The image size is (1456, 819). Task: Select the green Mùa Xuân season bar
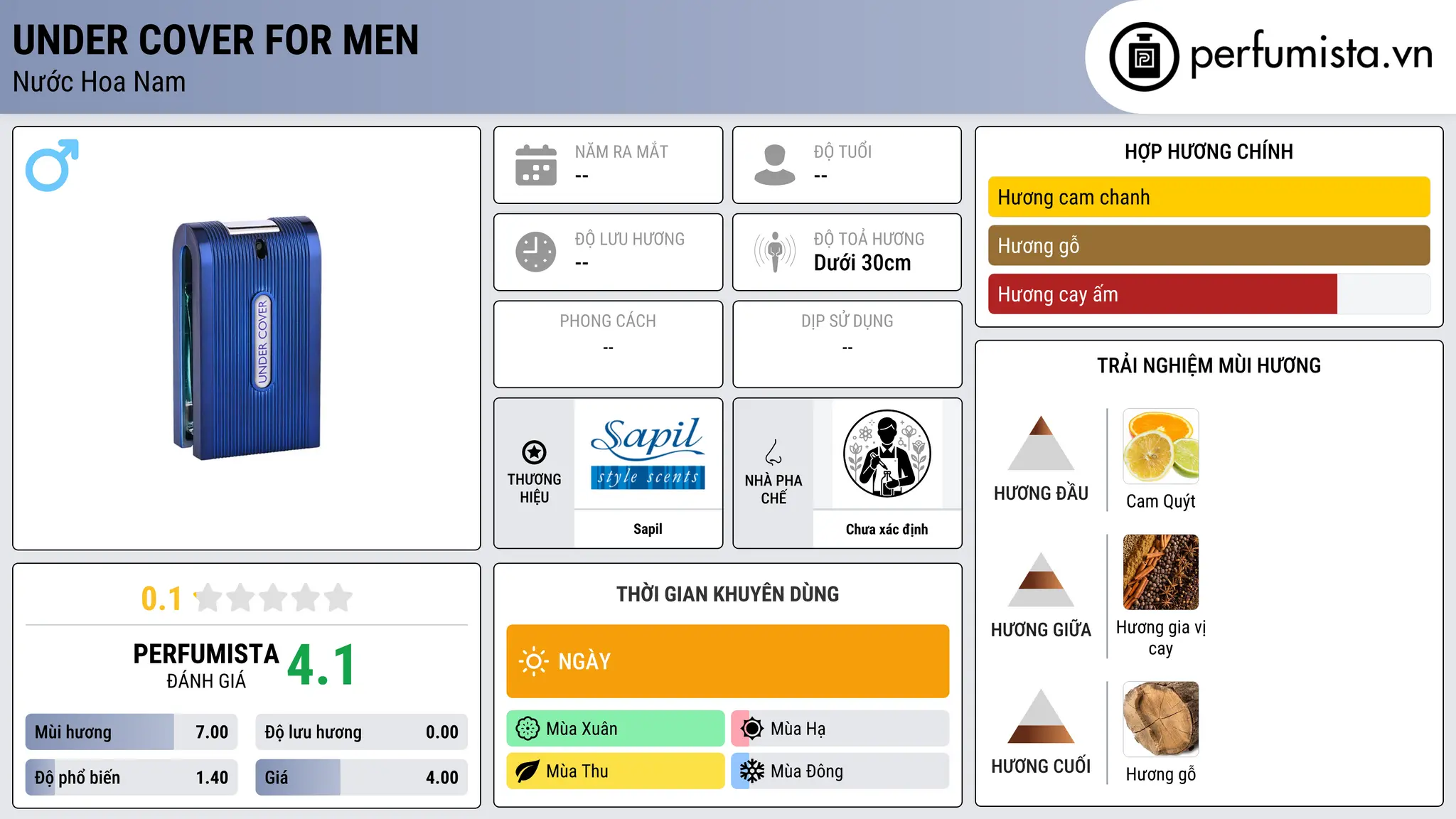(x=616, y=729)
